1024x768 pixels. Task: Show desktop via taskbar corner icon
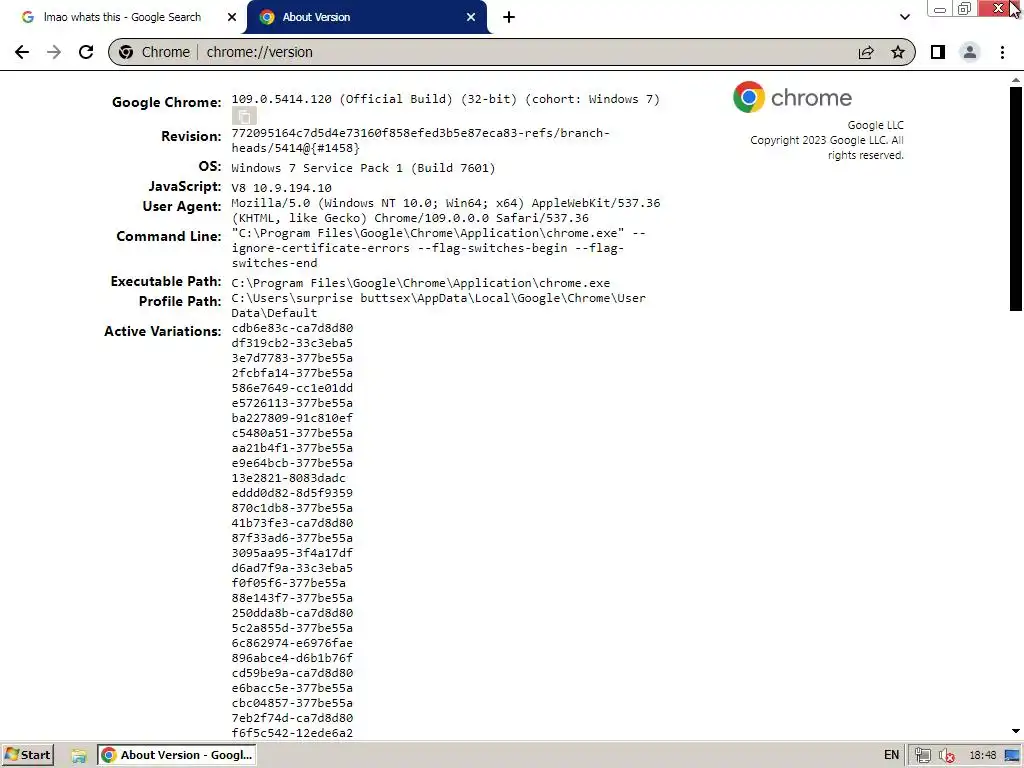[1012, 756]
